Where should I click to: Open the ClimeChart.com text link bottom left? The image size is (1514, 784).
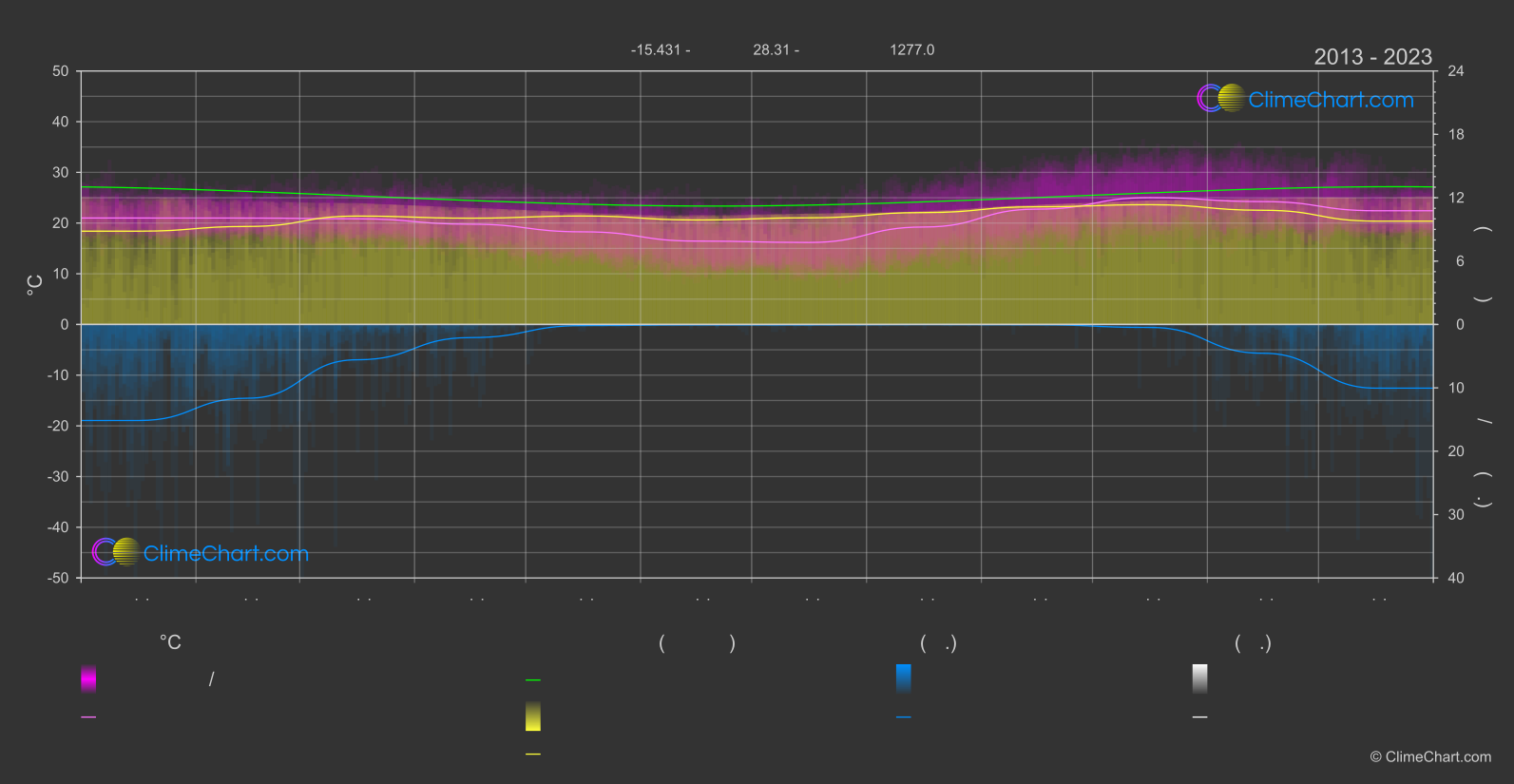click(226, 554)
